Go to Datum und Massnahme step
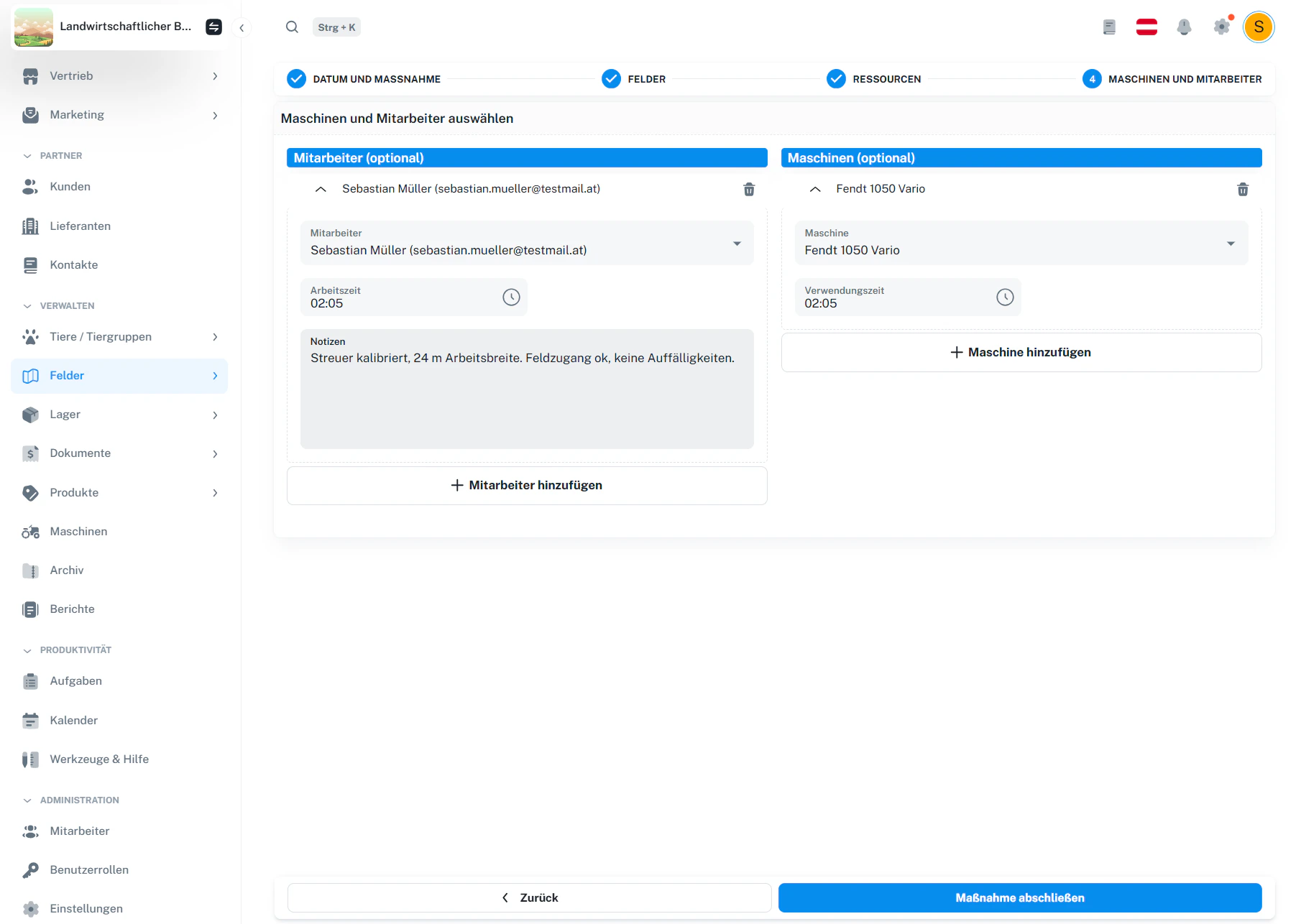 point(364,79)
